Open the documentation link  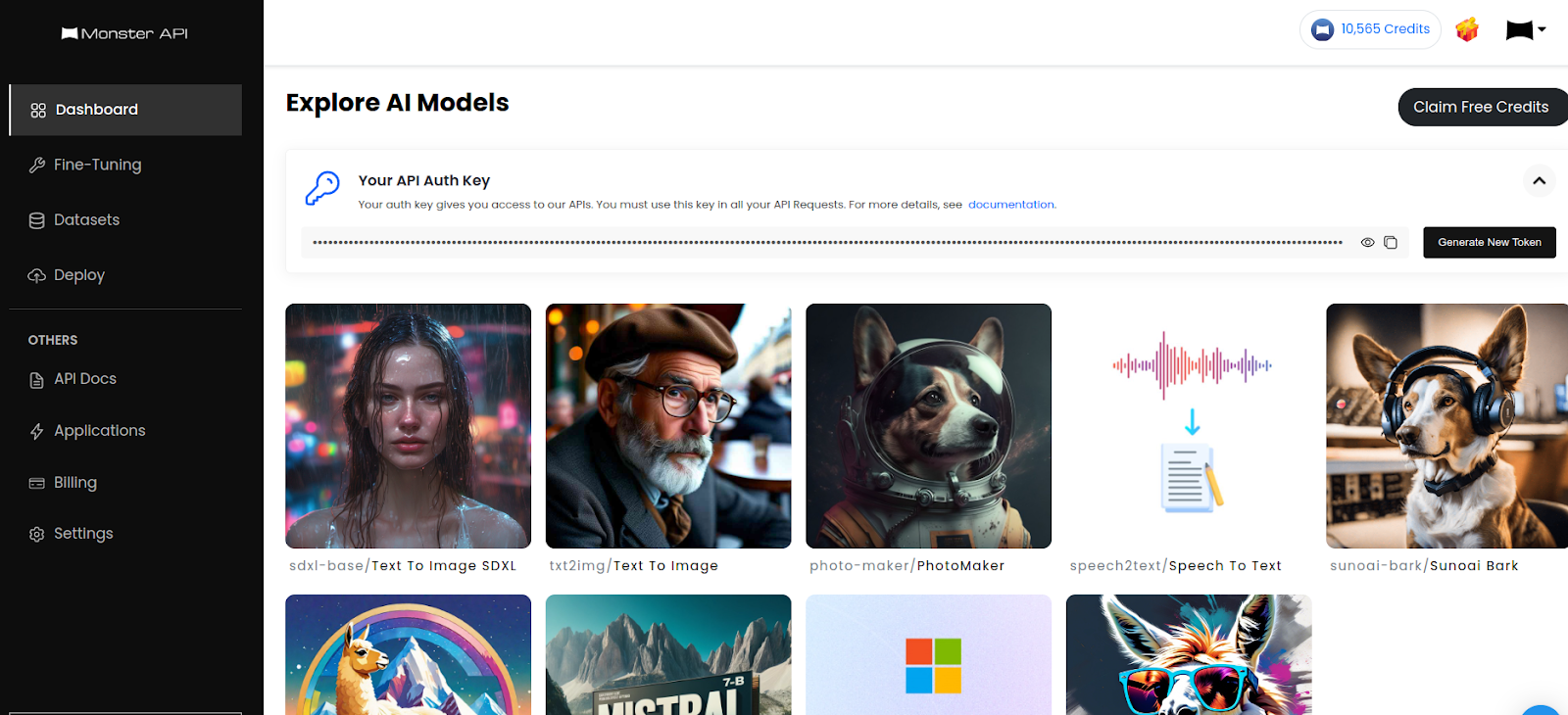click(x=1012, y=205)
